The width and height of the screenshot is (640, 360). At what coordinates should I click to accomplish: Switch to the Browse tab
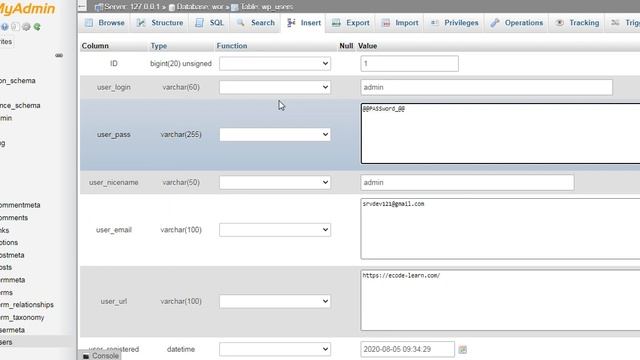point(104,23)
